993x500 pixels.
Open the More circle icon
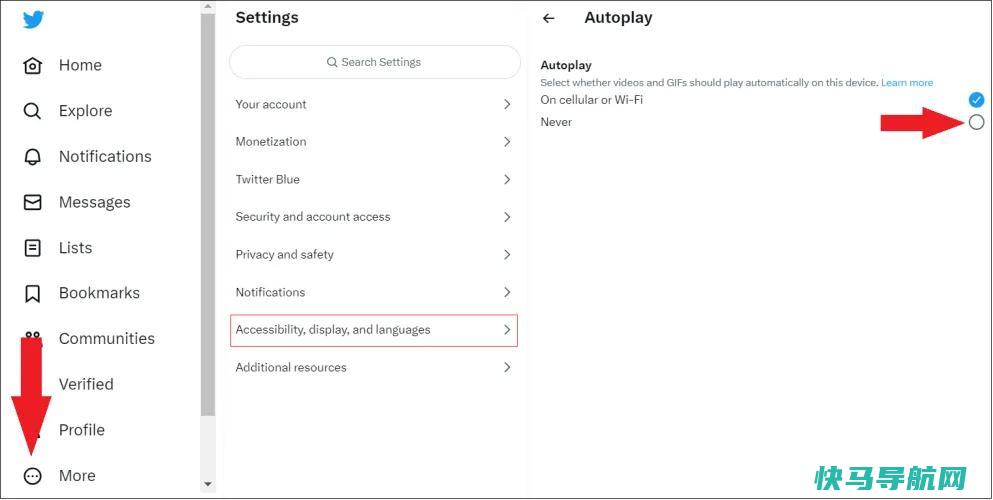[x=32, y=476]
